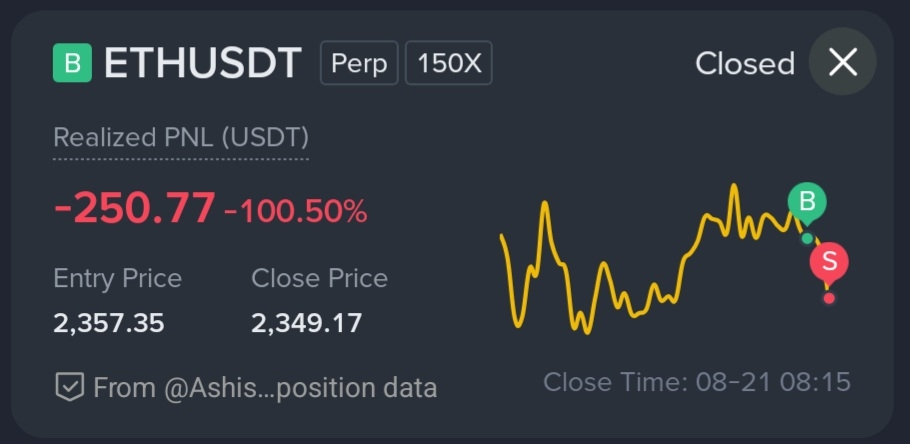The height and width of the screenshot is (444, 910).
Task: Click the Entry Price label
Action: pyautogui.click(x=118, y=279)
